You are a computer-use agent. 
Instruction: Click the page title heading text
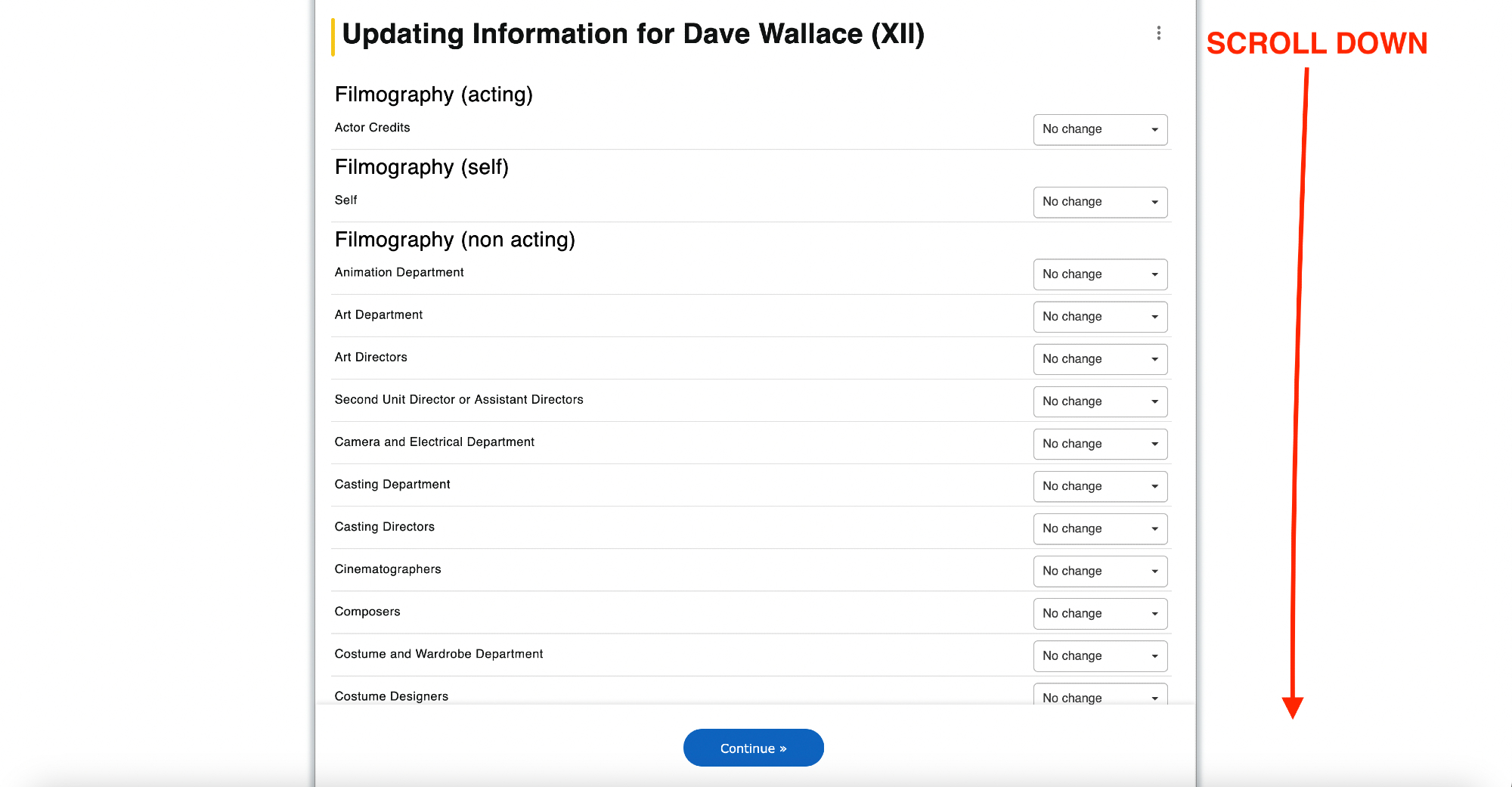click(x=633, y=34)
